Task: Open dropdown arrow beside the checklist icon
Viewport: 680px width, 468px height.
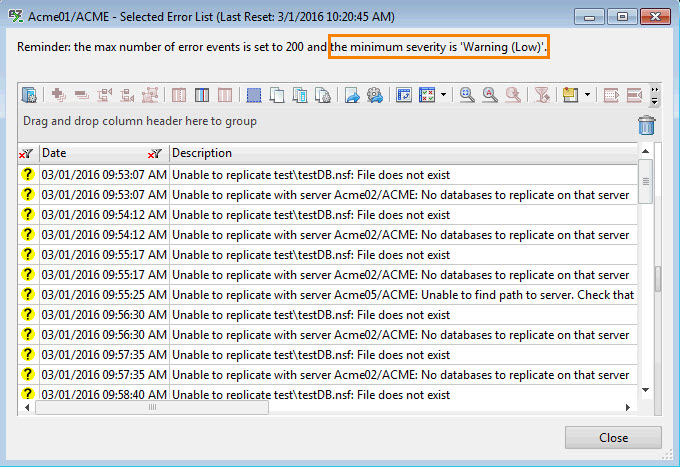Action: [x=444, y=95]
